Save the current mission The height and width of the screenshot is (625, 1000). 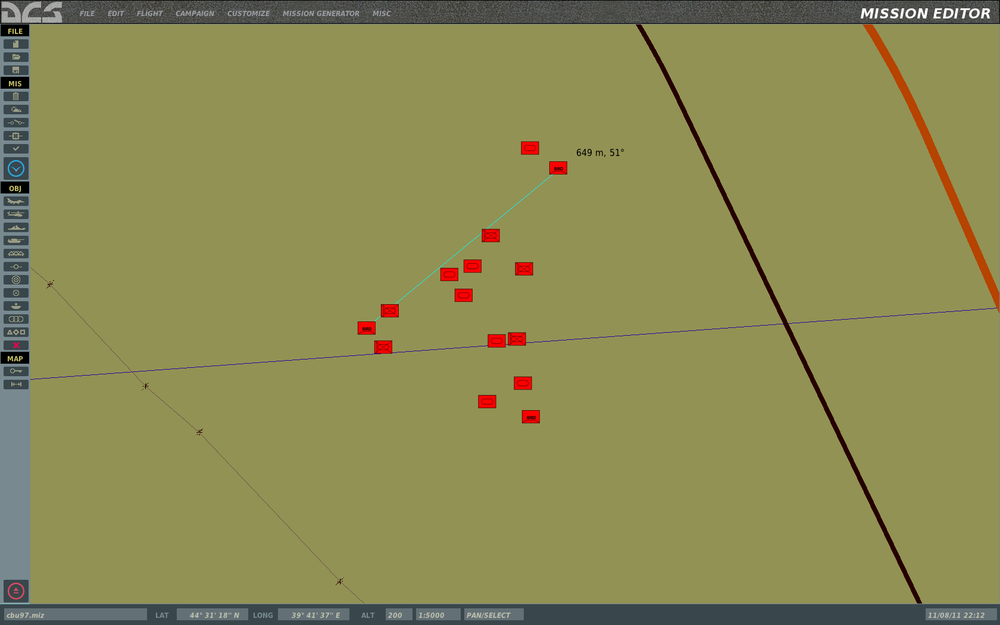click(x=14, y=69)
